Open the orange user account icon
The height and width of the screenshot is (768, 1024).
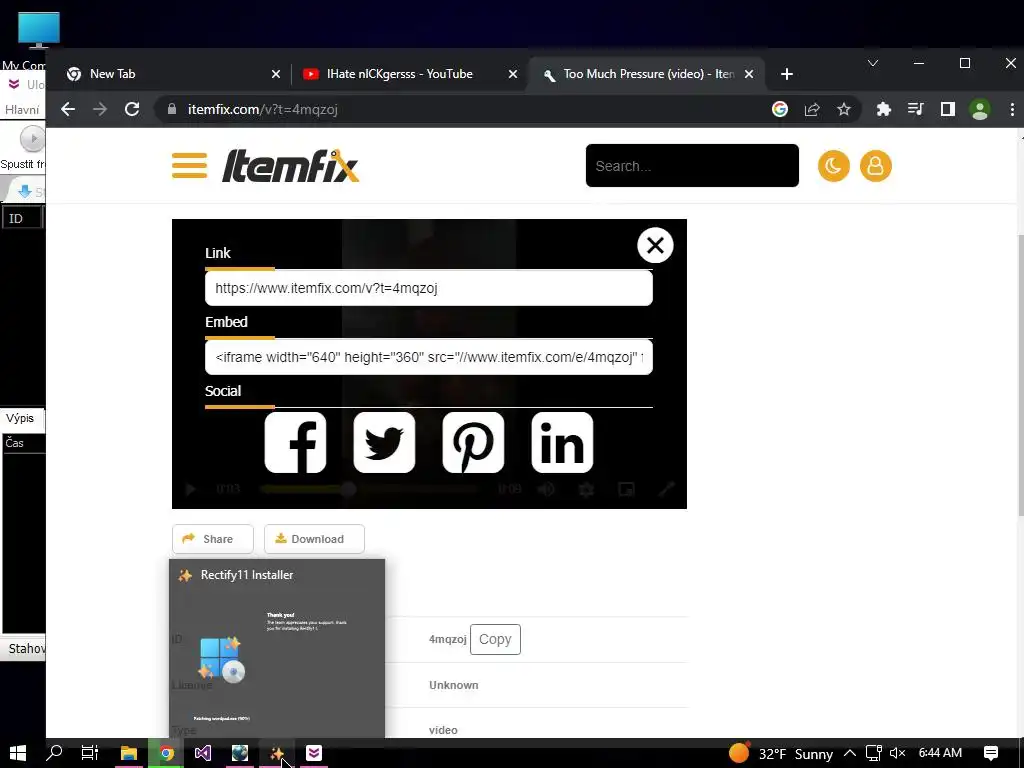[875, 166]
